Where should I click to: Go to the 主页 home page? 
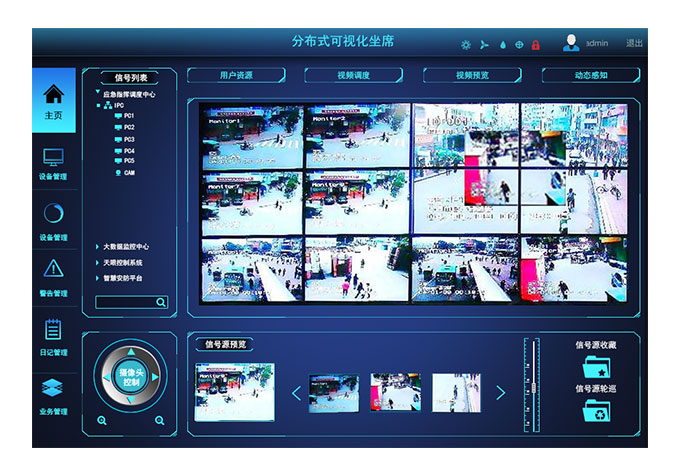pos(54,101)
